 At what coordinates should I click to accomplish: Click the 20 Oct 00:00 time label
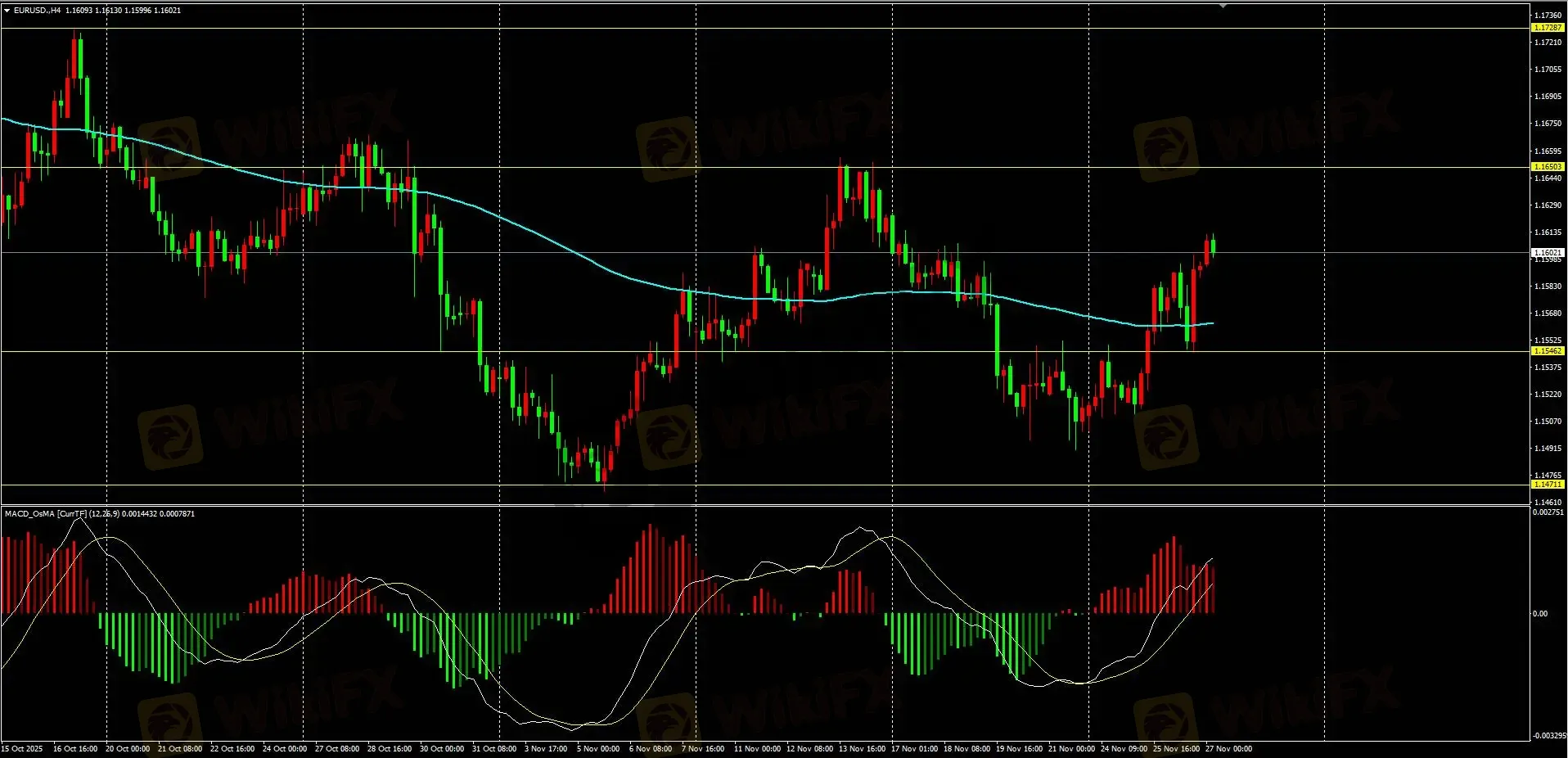128,749
